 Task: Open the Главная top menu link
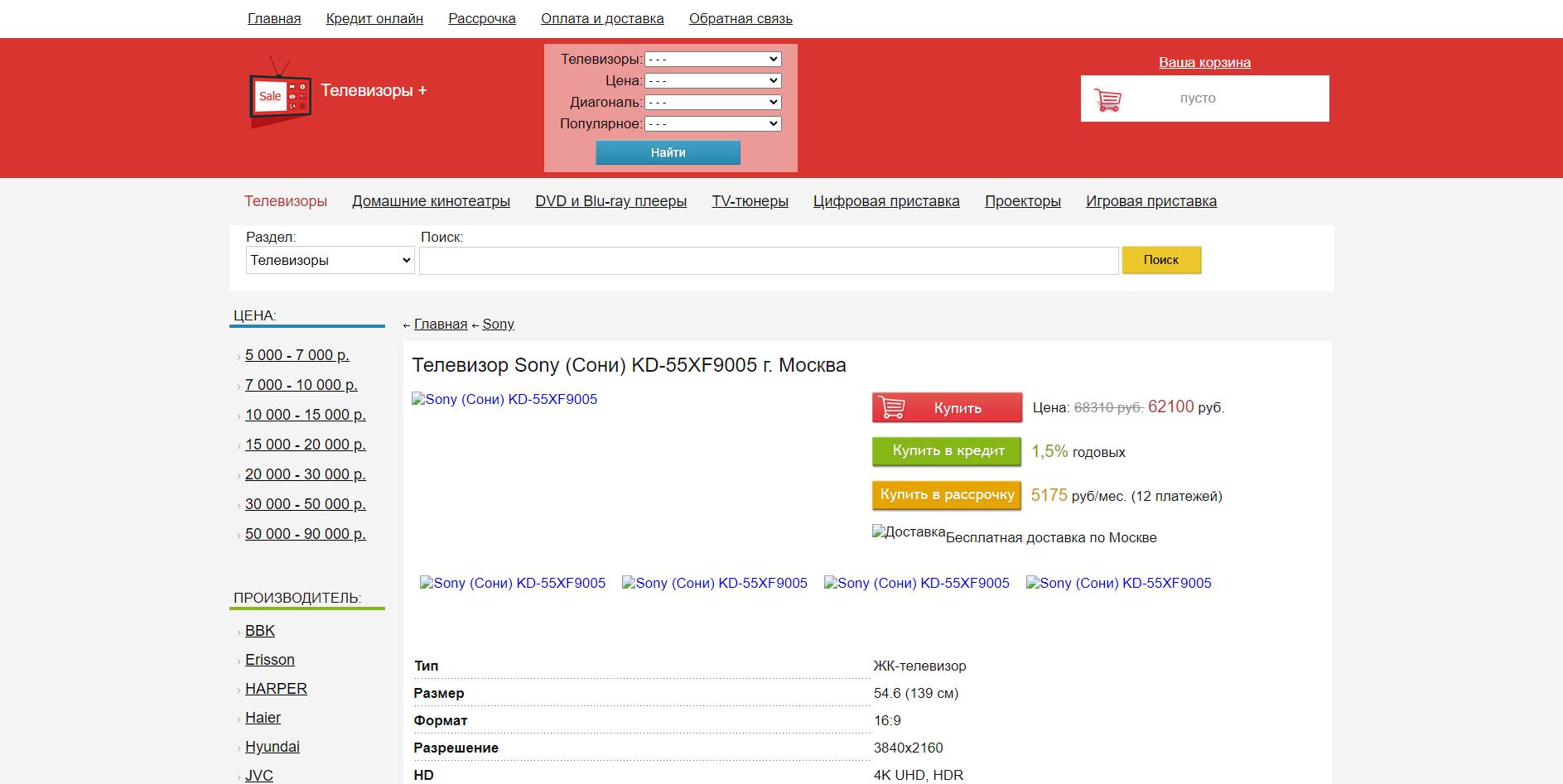click(274, 18)
